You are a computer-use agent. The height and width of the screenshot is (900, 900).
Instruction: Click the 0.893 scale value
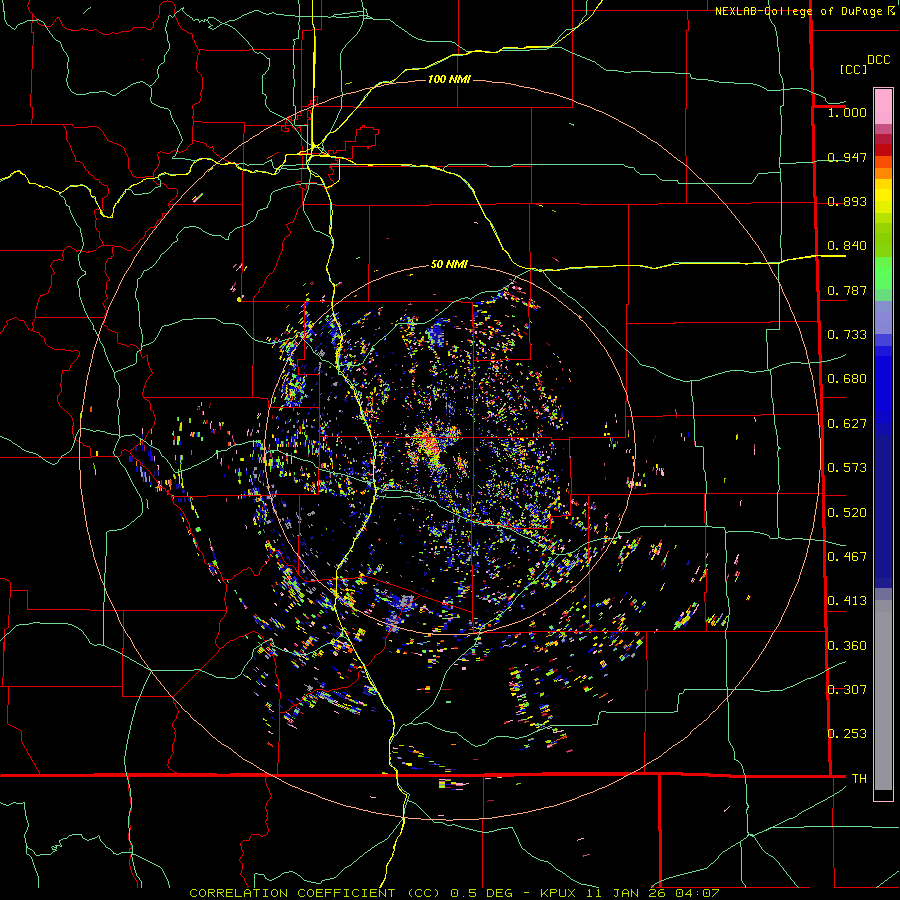tap(847, 201)
